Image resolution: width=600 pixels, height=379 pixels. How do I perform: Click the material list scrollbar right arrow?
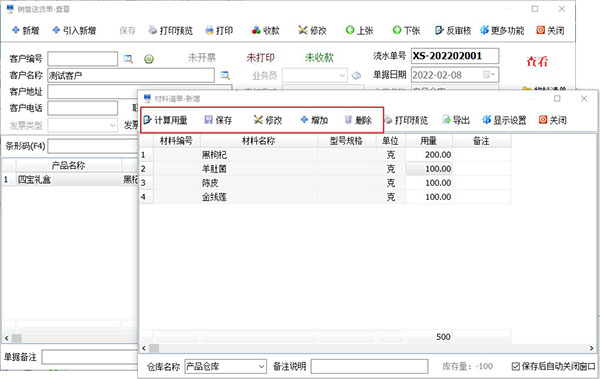point(592,348)
